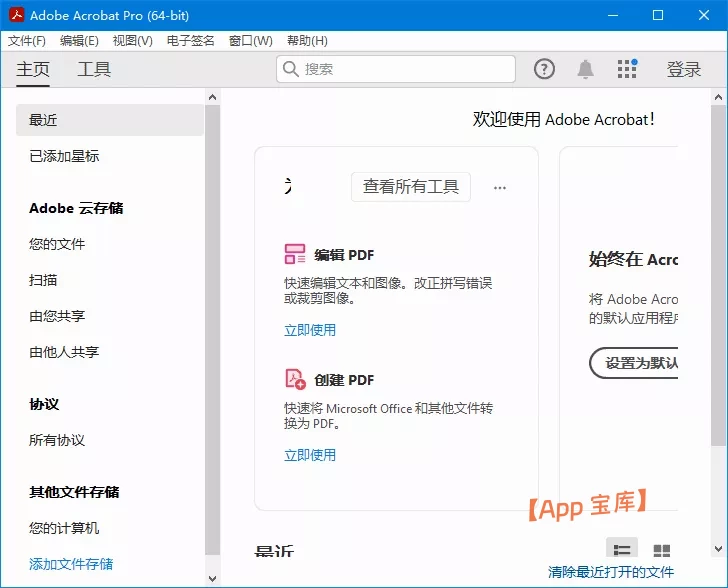The width and height of the screenshot is (728, 588).
Task: Click the 设置为默认 button
Action: (x=634, y=363)
